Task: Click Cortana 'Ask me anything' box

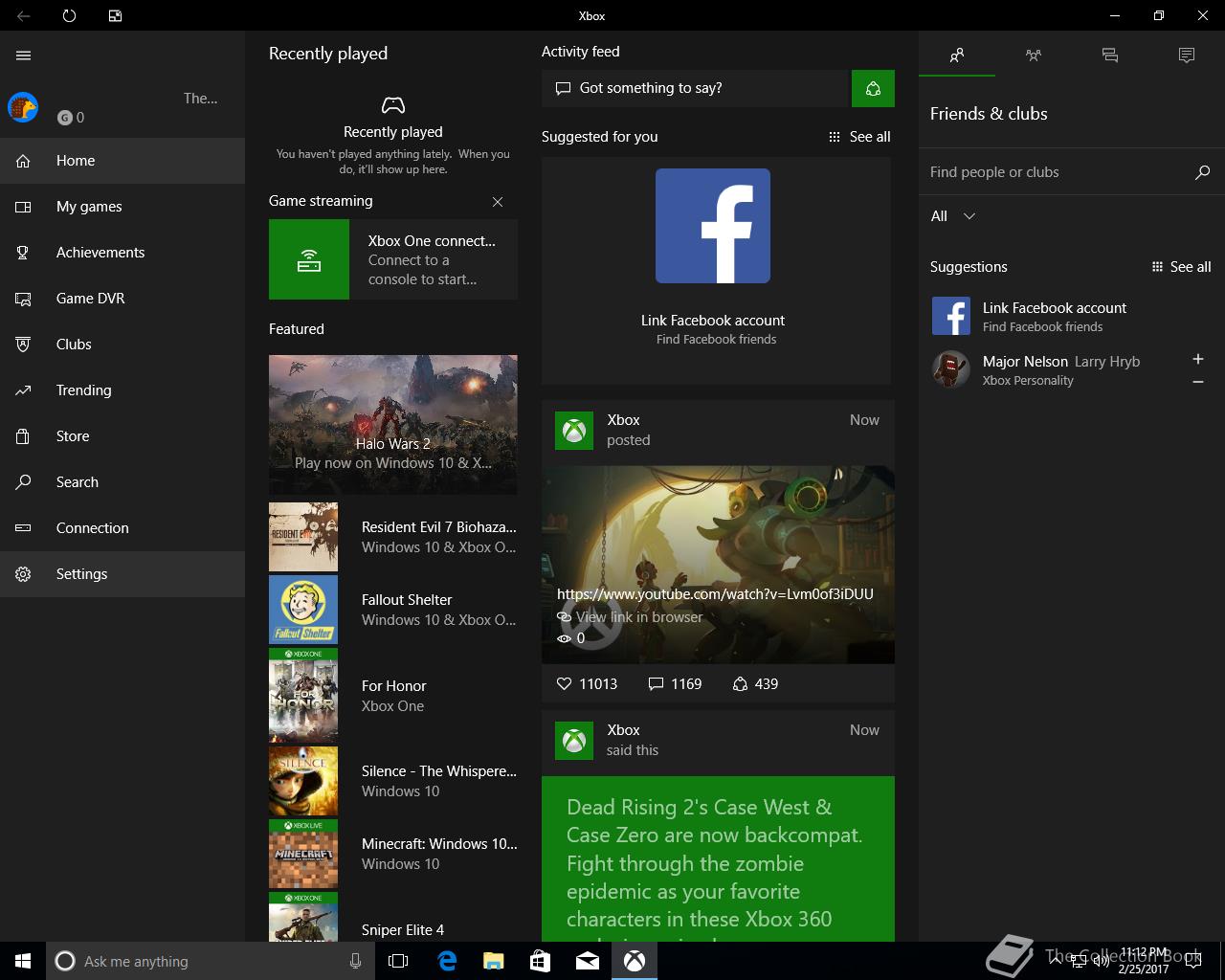Action: 209,961
